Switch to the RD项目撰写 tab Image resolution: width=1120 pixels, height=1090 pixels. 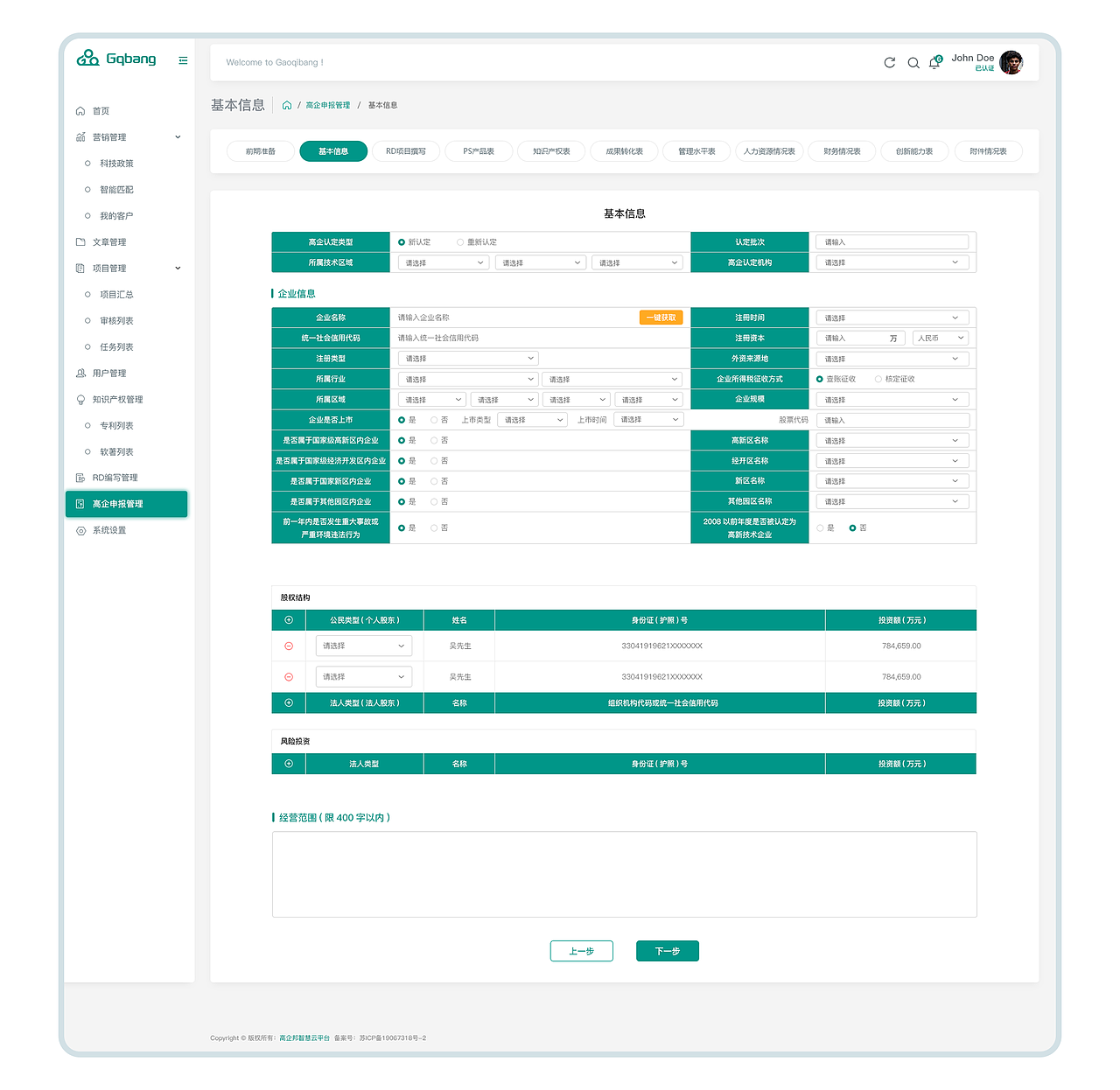point(406,151)
